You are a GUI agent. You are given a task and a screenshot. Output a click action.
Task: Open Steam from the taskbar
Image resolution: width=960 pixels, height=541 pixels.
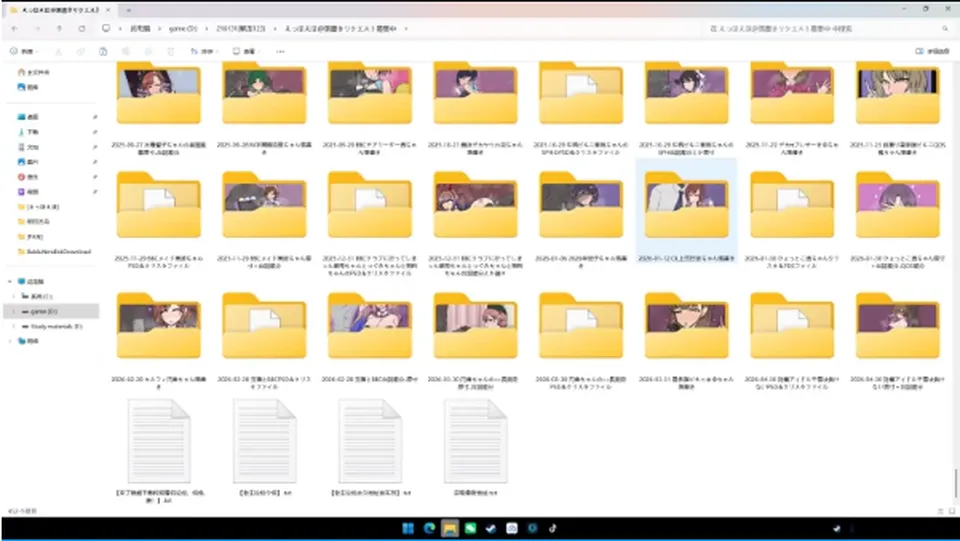[x=491, y=528]
